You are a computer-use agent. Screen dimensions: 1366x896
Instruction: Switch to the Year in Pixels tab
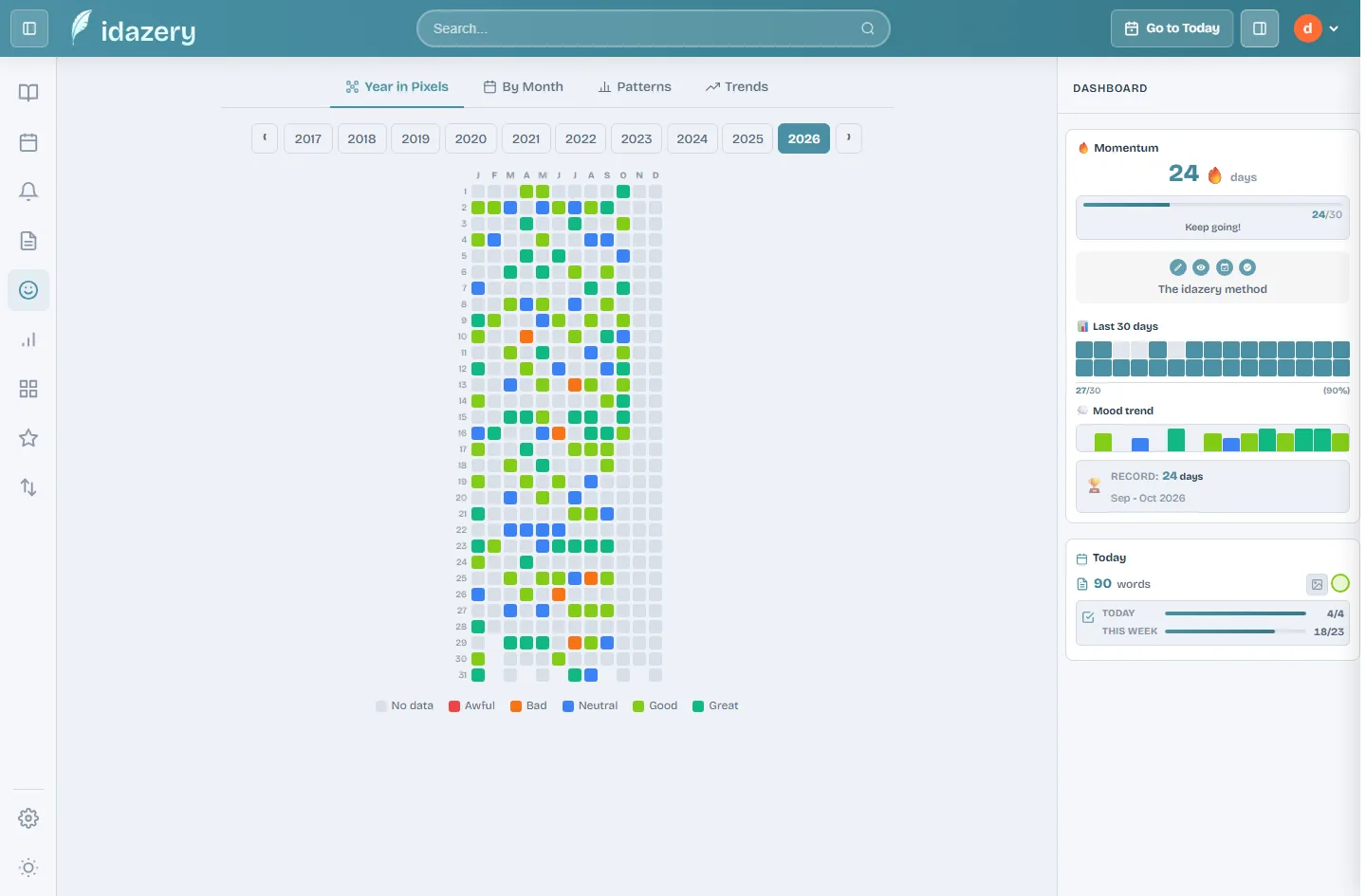(397, 86)
